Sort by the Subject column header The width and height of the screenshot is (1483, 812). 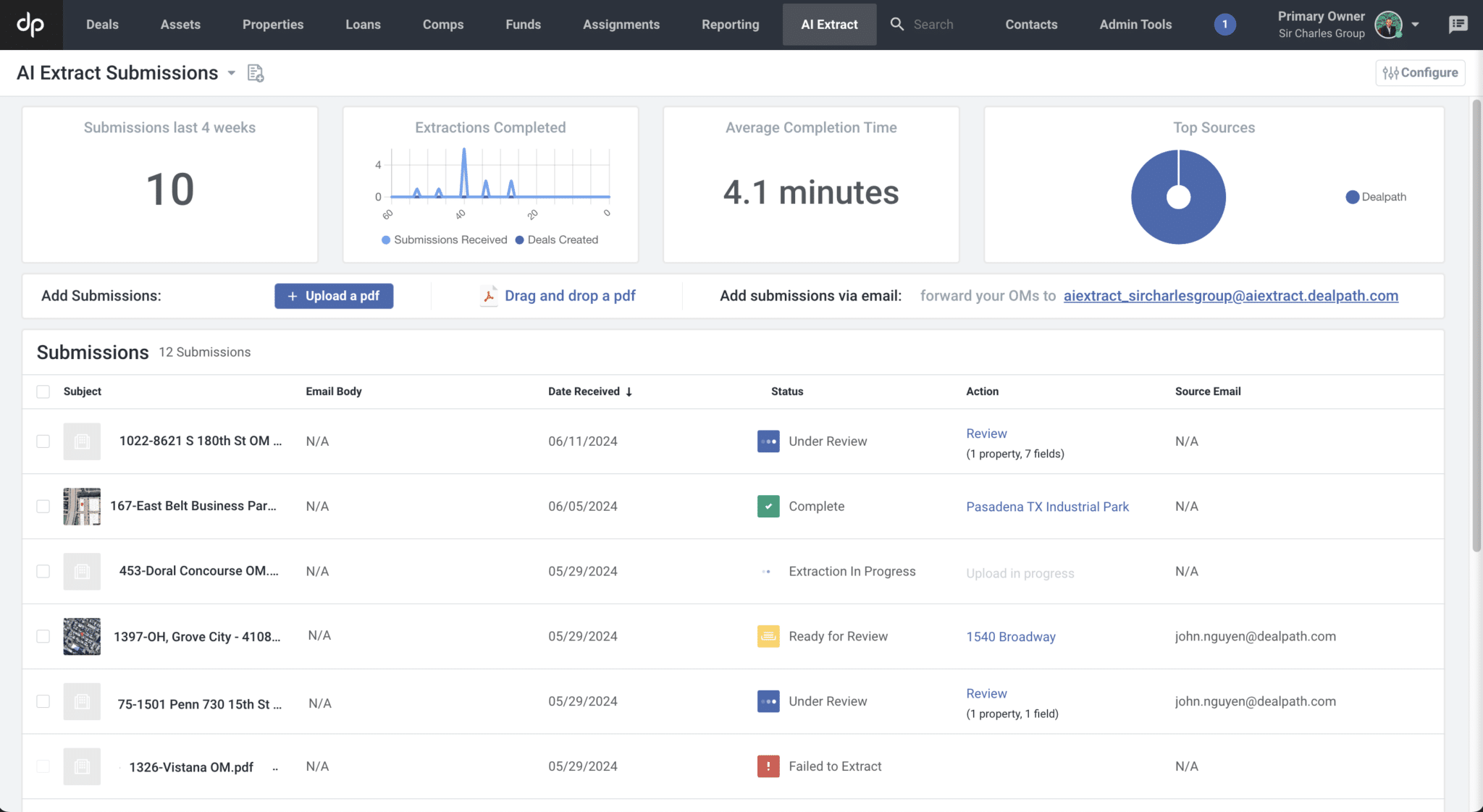83,392
